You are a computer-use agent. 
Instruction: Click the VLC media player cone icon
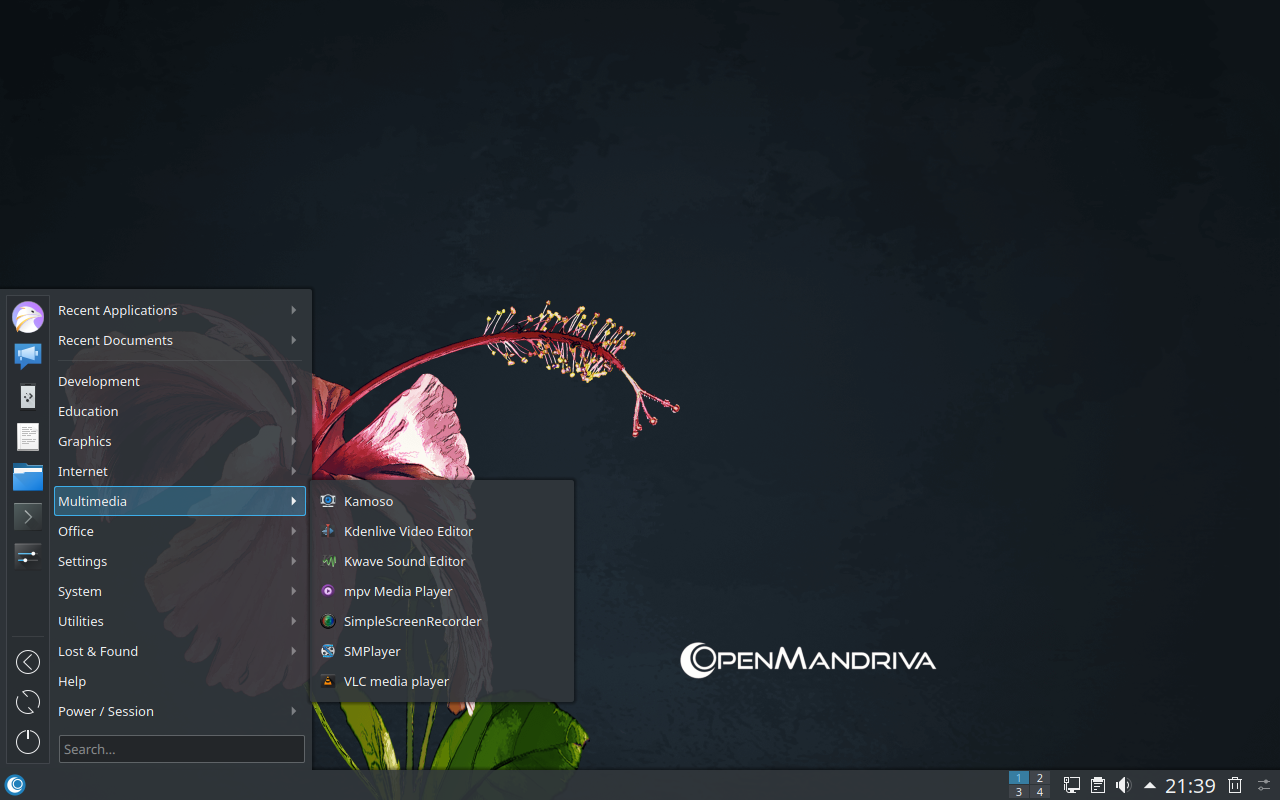328,681
